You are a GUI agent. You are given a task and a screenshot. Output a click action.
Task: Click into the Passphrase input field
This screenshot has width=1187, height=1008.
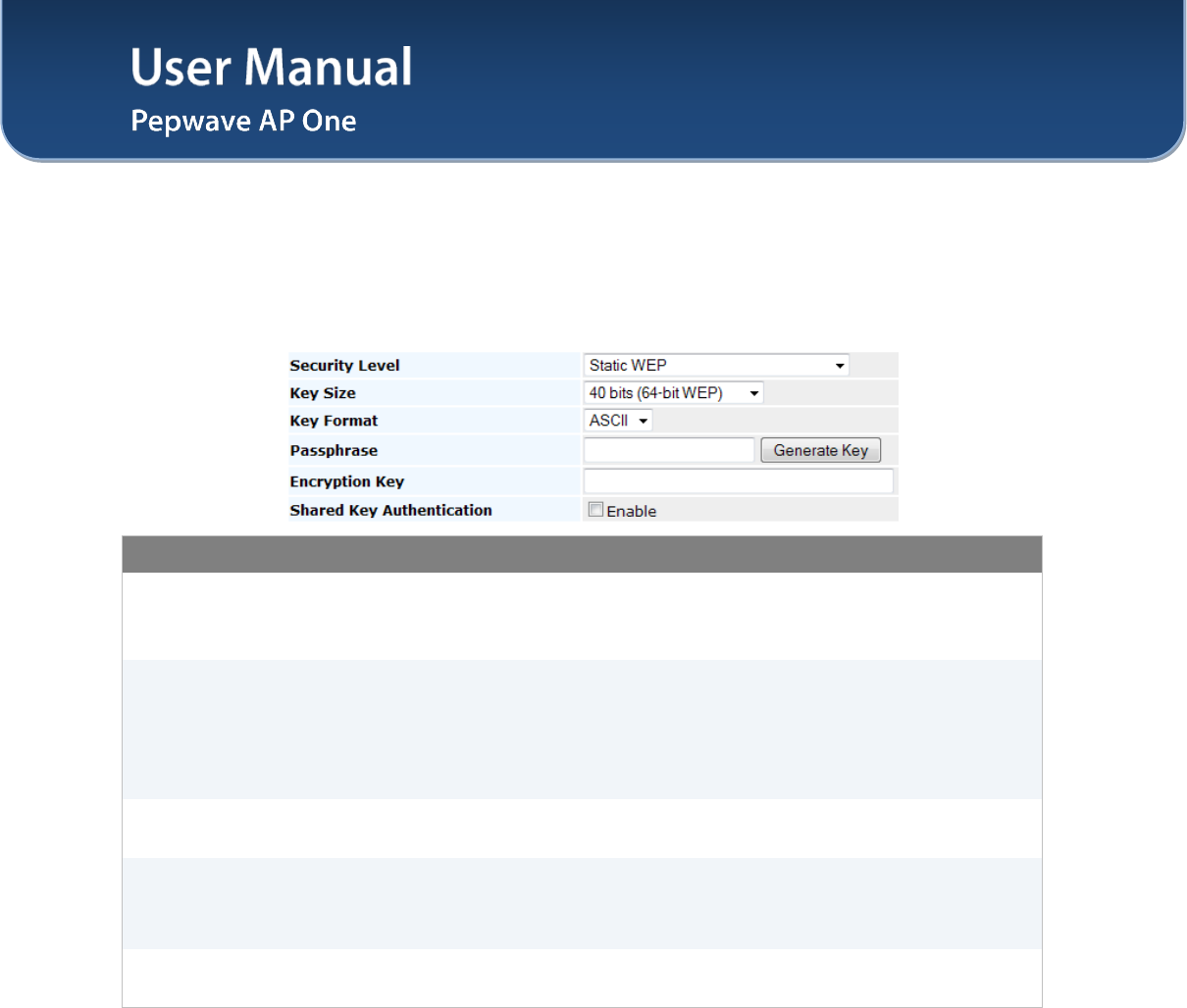coord(669,450)
